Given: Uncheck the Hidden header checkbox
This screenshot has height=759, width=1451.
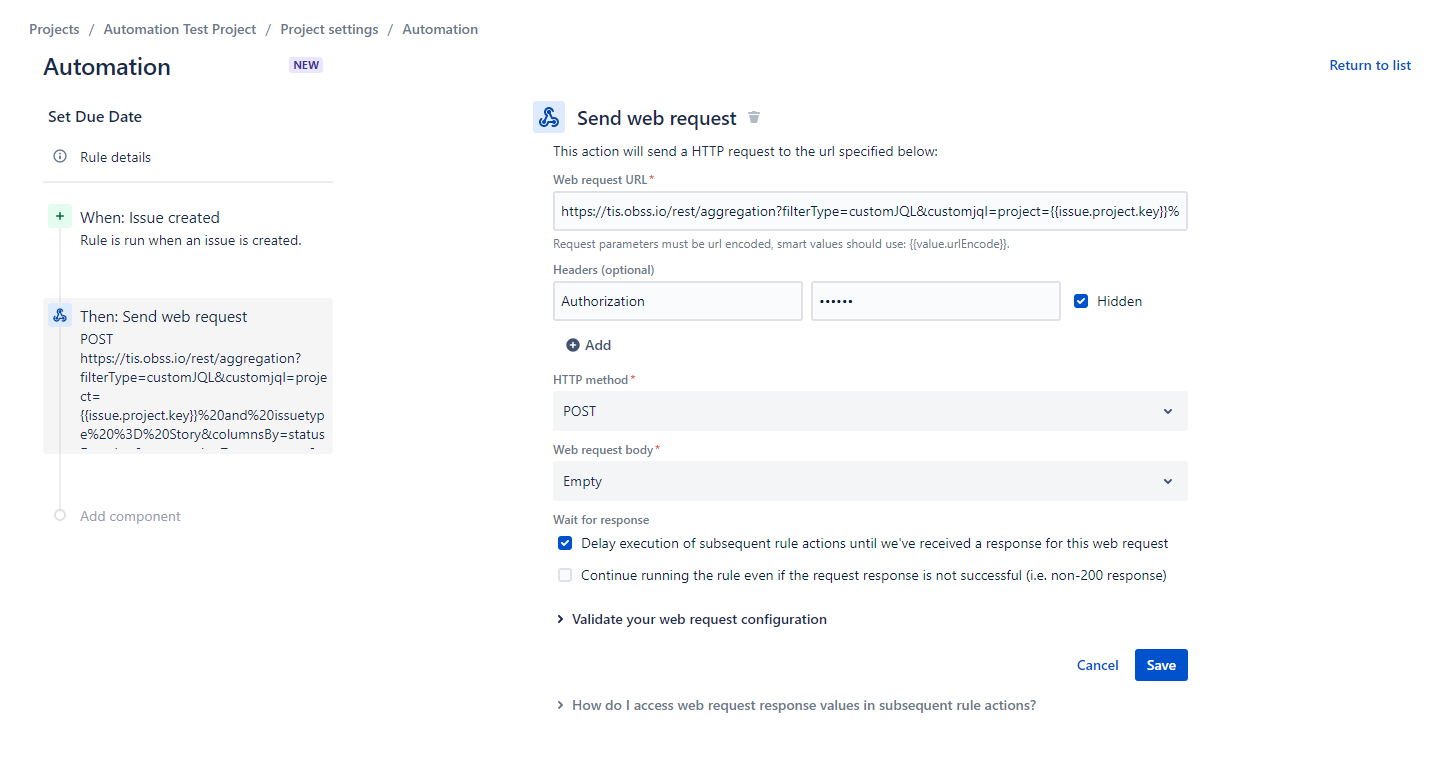Looking at the screenshot, I should pos(1081,301).
